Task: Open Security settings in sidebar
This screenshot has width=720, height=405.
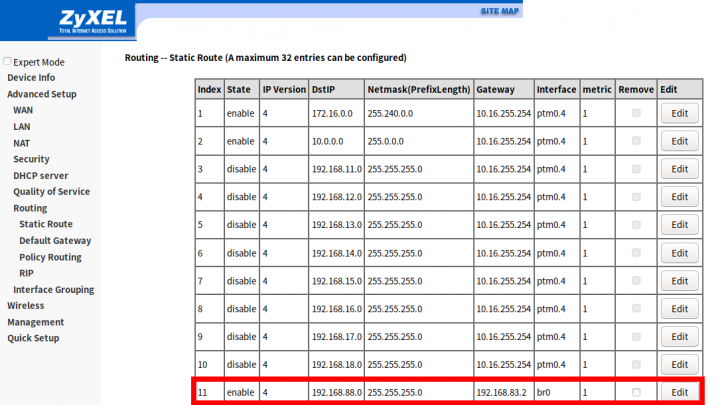Action: pos(31,159)
